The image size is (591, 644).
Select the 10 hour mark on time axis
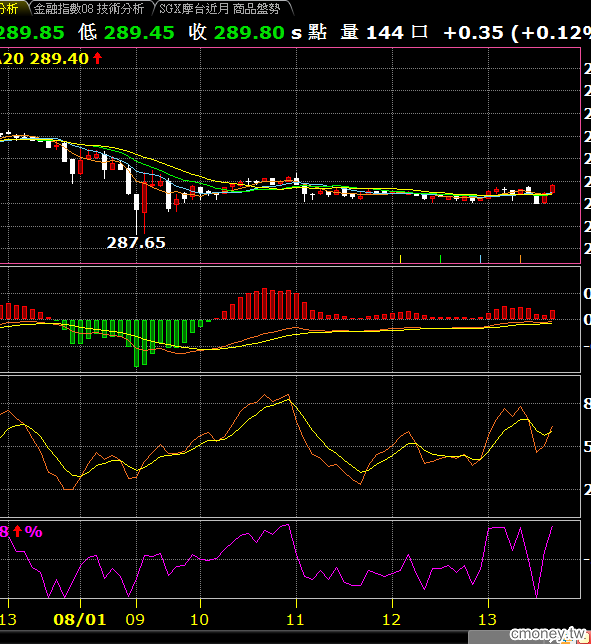199,619
